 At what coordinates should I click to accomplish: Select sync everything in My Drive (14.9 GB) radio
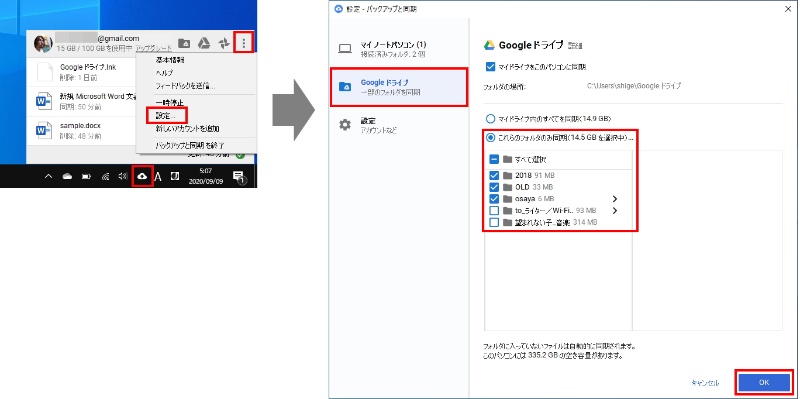tap(491, 118)
